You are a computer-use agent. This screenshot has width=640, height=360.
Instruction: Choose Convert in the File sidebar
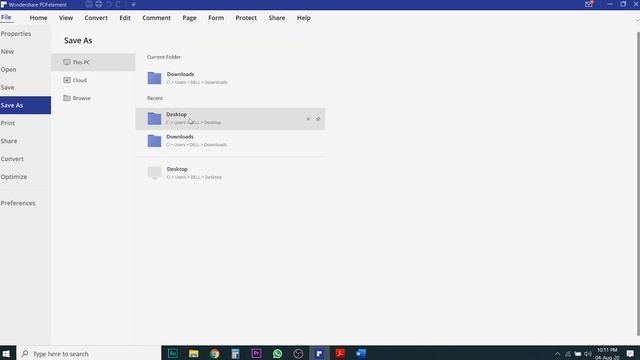25,159
